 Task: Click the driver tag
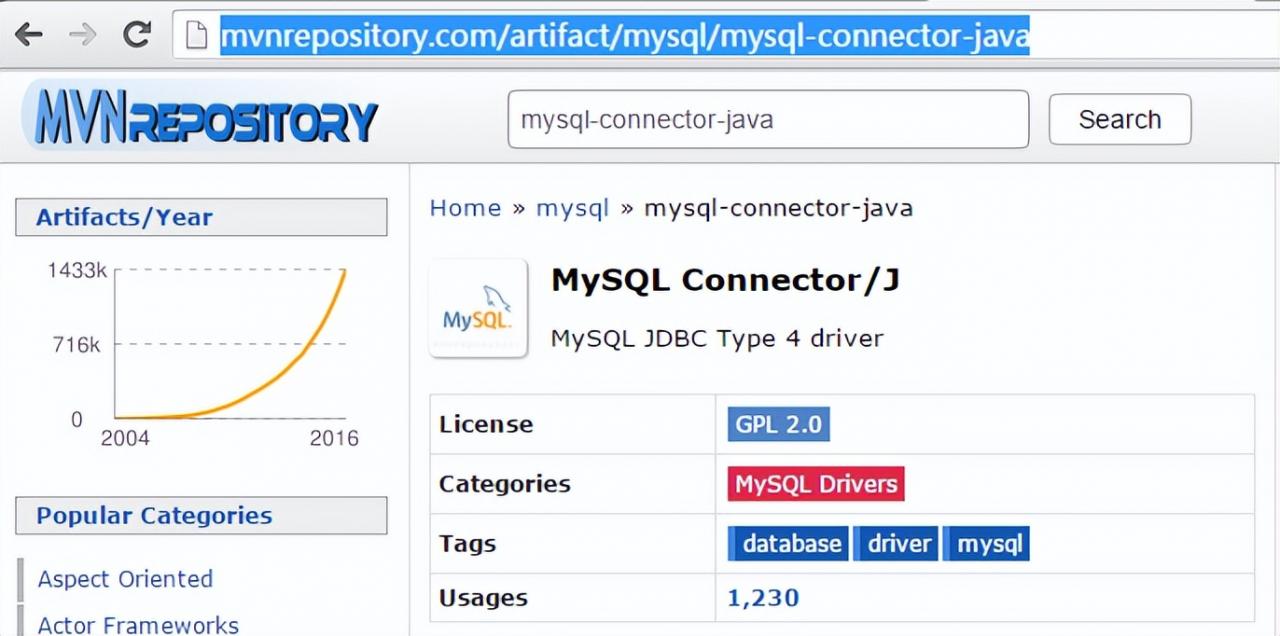(x=896, y=544)
